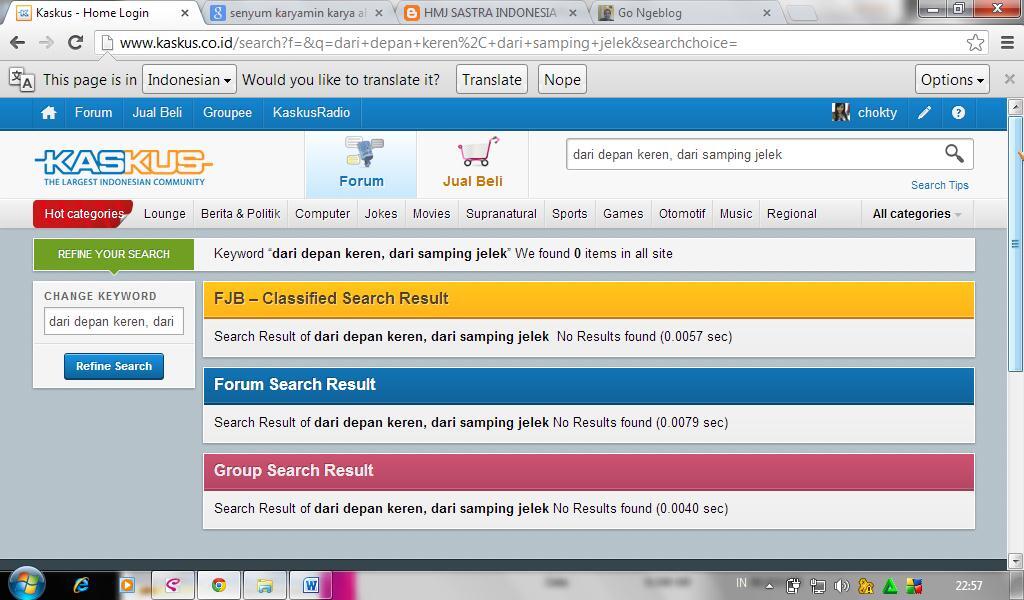Image resolution: width=1024 pixels, height=600 pixels.
Task: Click the Refine Your Search green header
Action: [114, 254]
